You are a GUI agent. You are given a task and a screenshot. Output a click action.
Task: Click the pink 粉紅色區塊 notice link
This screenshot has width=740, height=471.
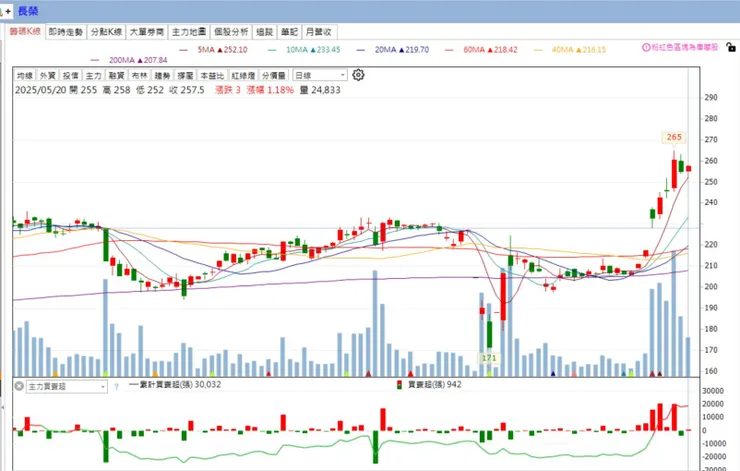click(685, 47)
